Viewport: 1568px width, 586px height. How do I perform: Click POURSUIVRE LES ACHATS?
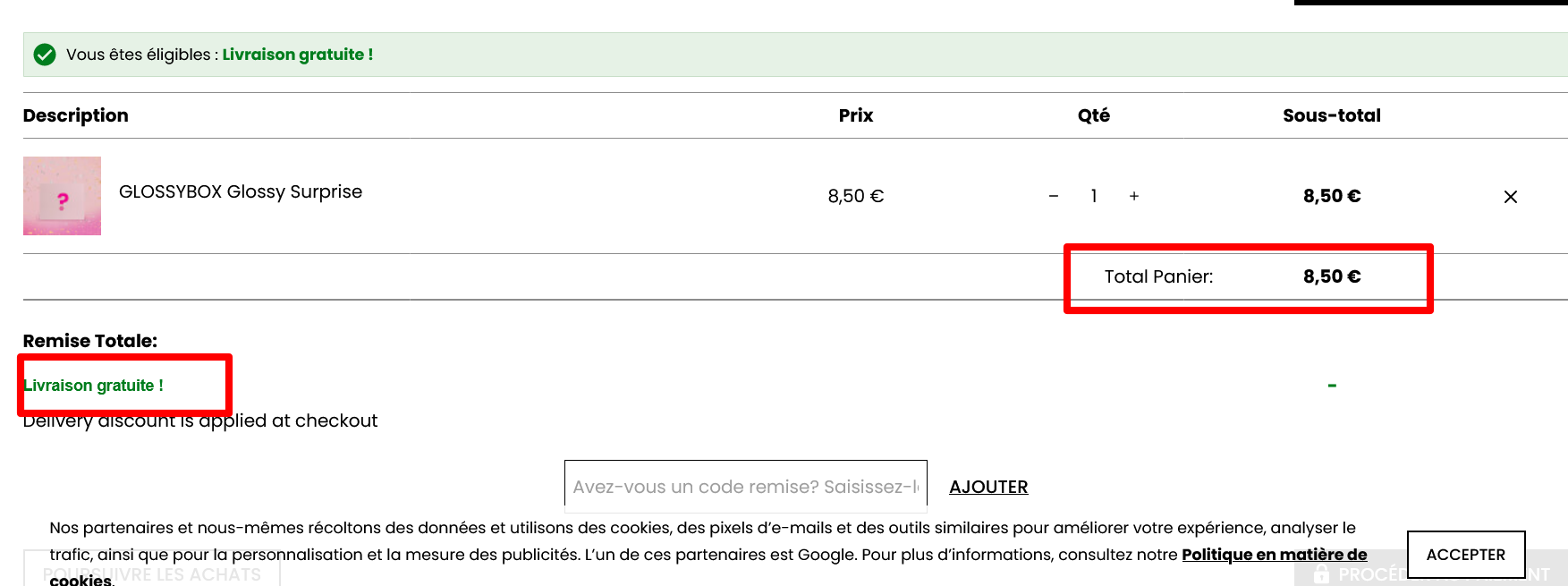[154, 573]
